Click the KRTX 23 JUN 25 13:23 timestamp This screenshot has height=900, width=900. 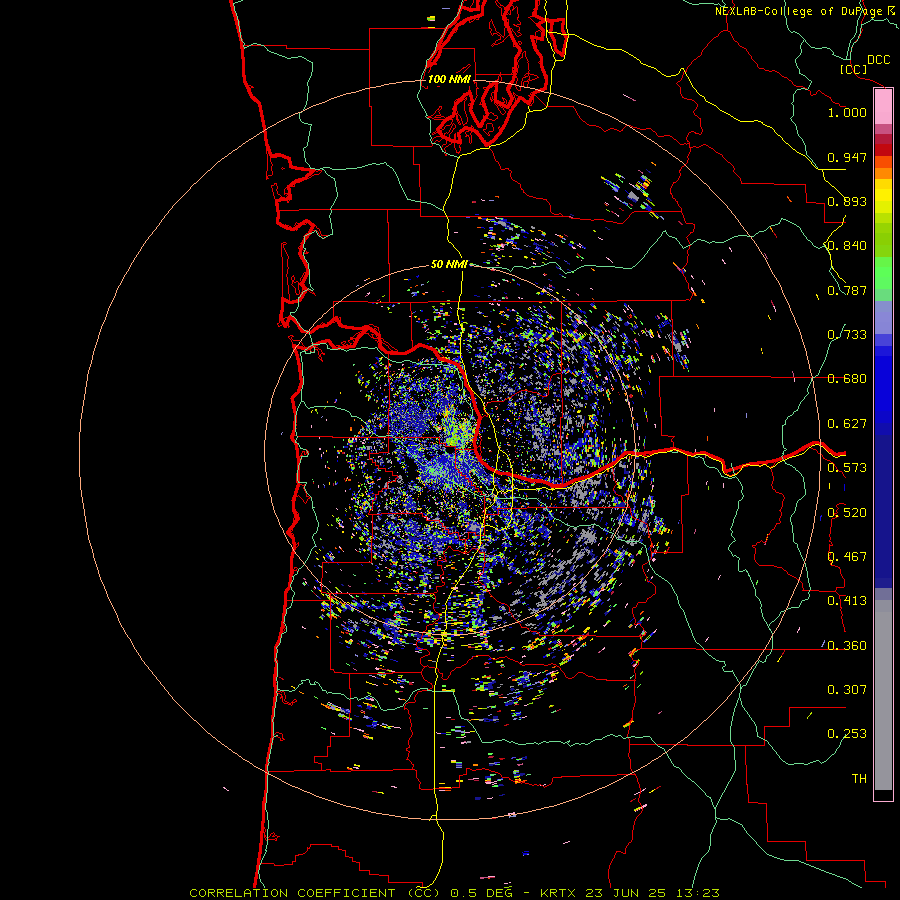(x=630, y=893)
